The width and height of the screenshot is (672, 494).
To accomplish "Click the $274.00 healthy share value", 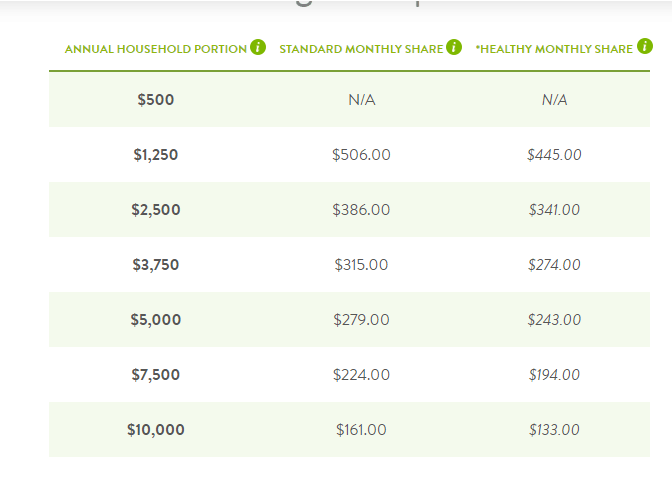I will [x=554, y=265].
